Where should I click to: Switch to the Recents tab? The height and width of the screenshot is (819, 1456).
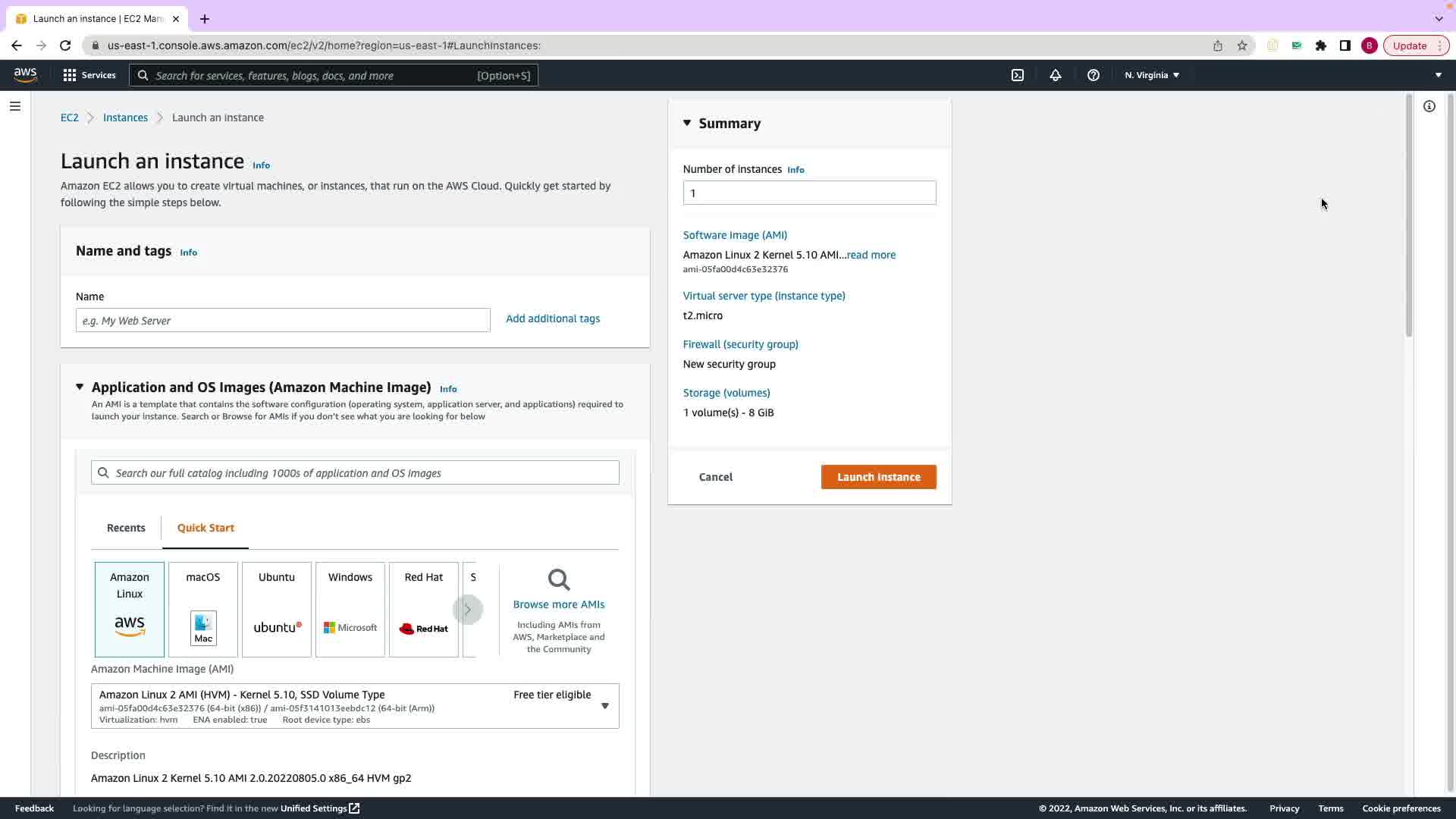point(126,528)
